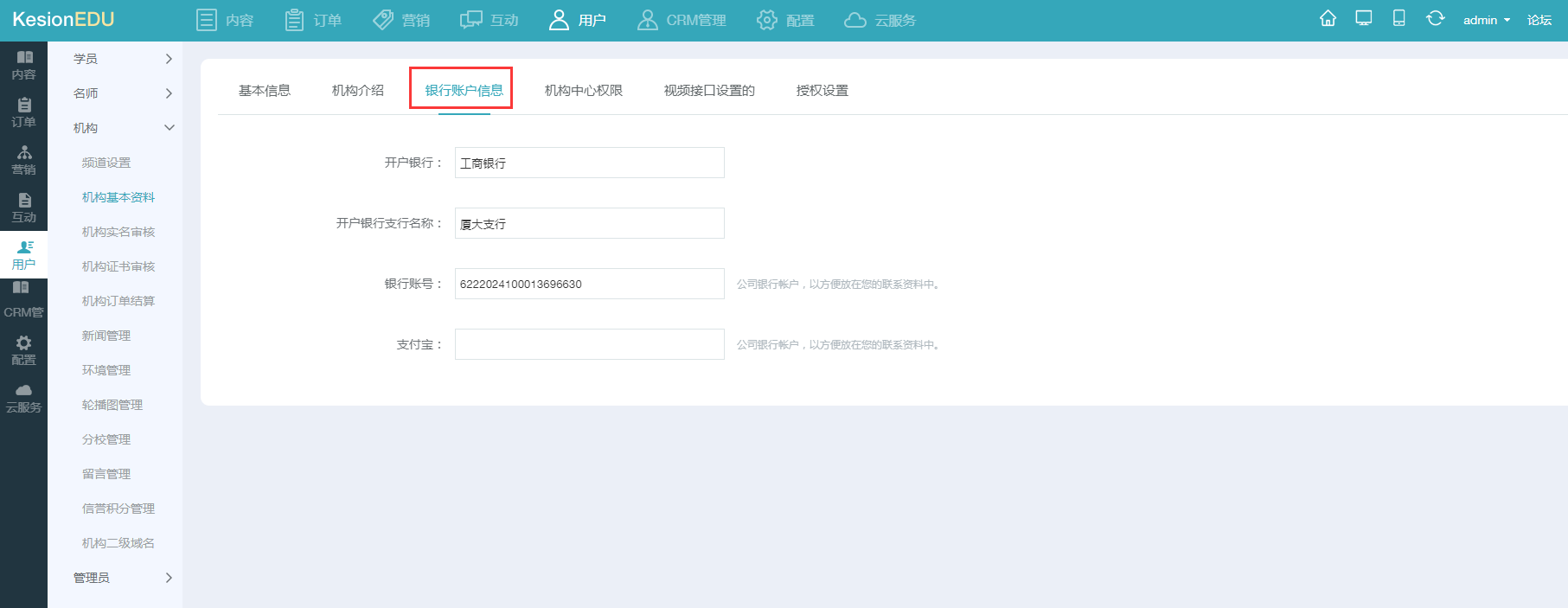Image resolution: width=1568 pixels, height=608 pixels.
Task: Switch to 授权设置 tab
Action: click(822, 91)
